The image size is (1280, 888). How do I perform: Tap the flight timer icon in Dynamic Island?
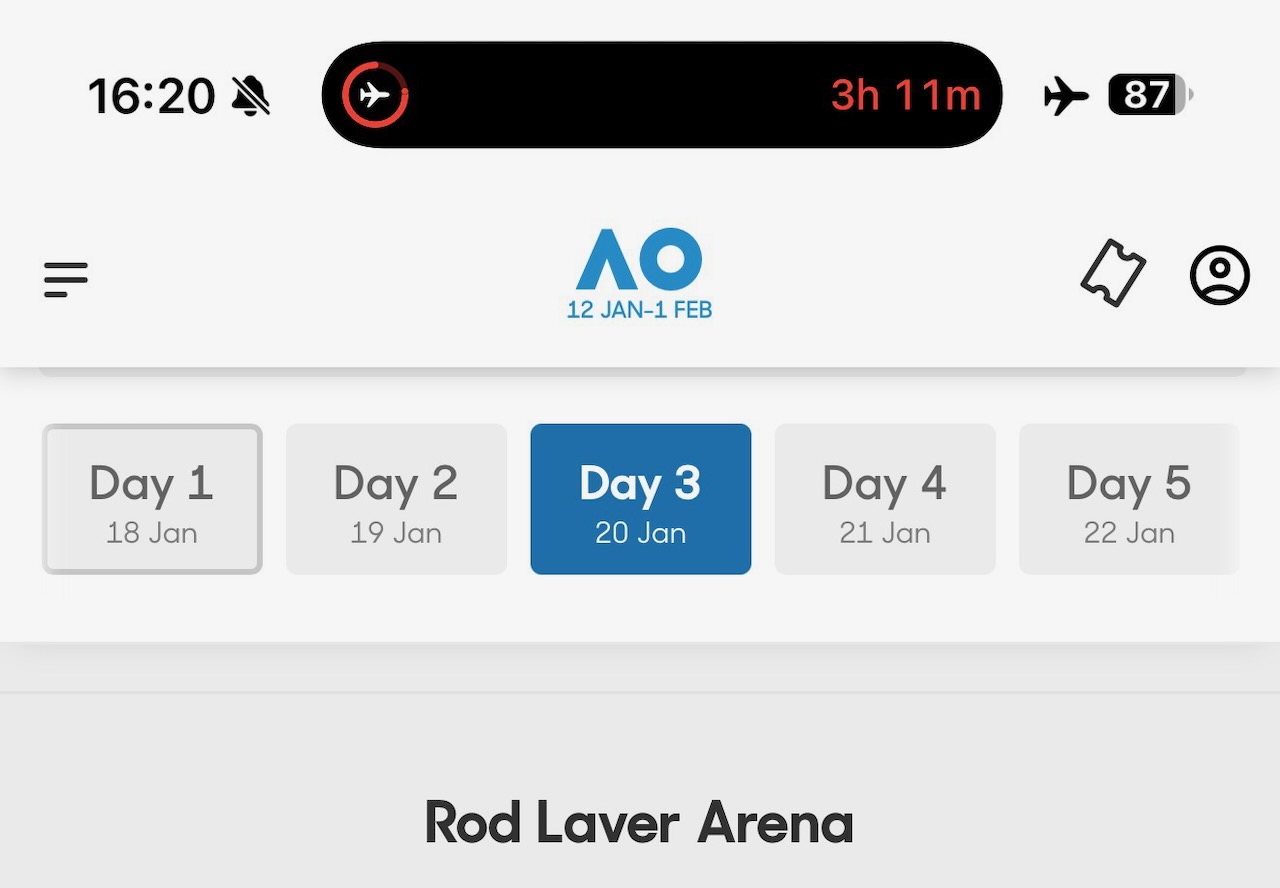pyautogui.click(x=375, y=96)
